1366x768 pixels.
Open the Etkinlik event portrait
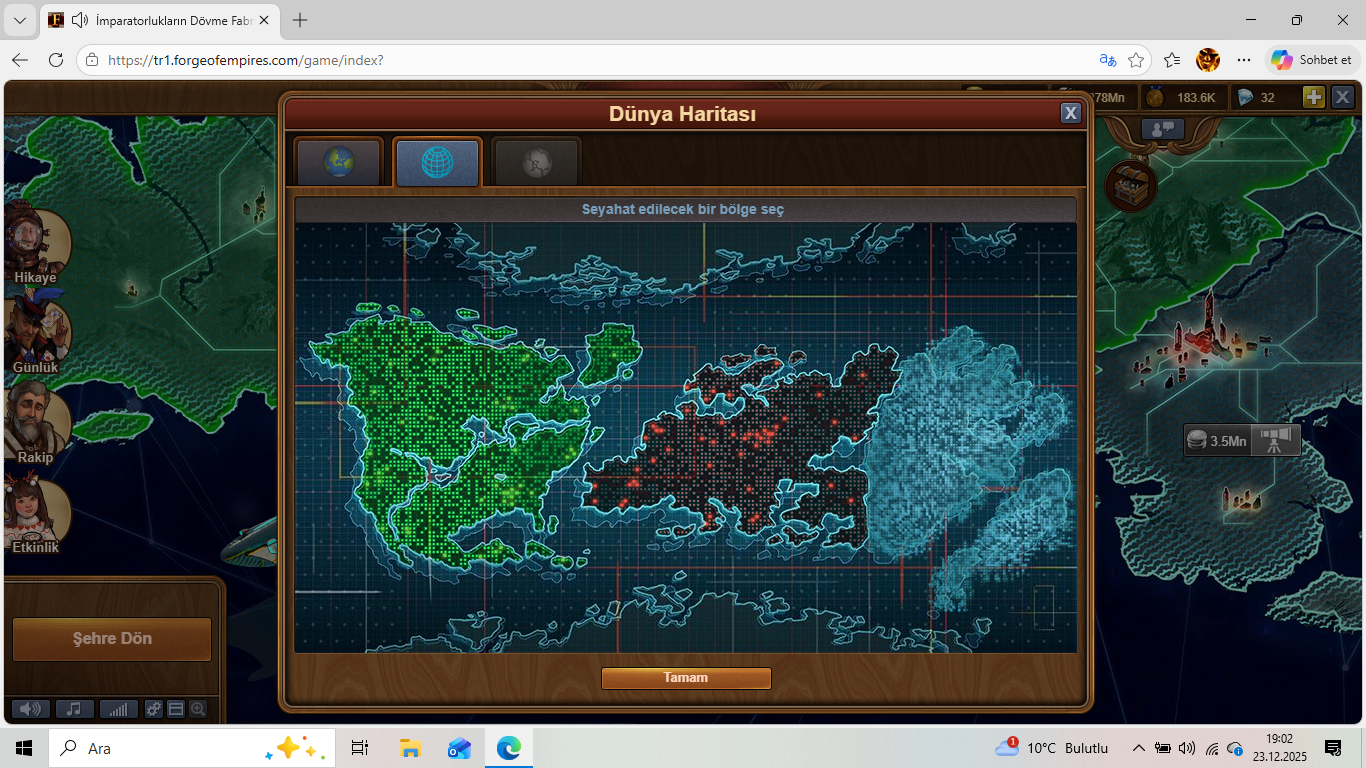point(36,514)
